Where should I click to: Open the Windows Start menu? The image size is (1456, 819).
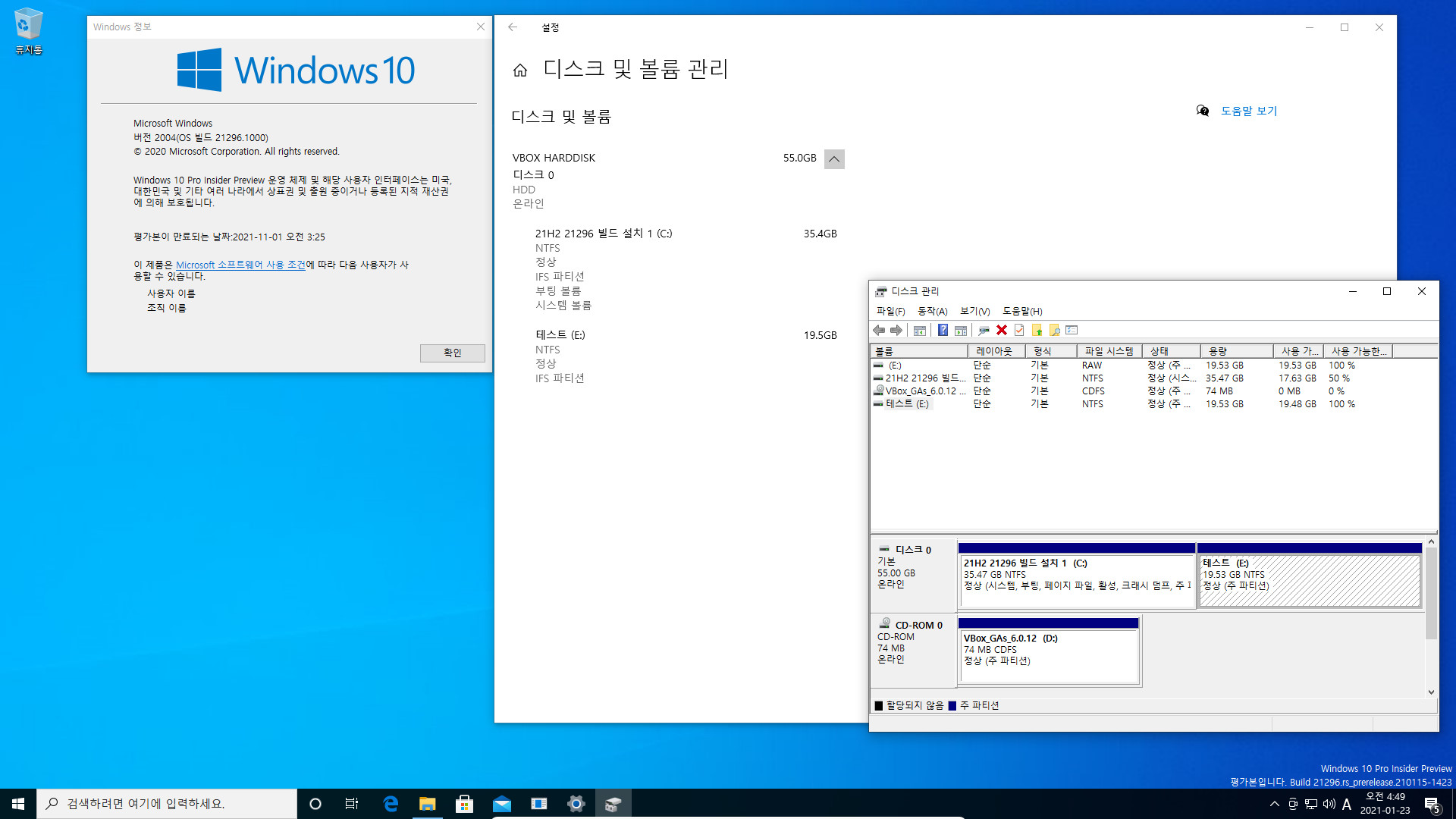18,804
